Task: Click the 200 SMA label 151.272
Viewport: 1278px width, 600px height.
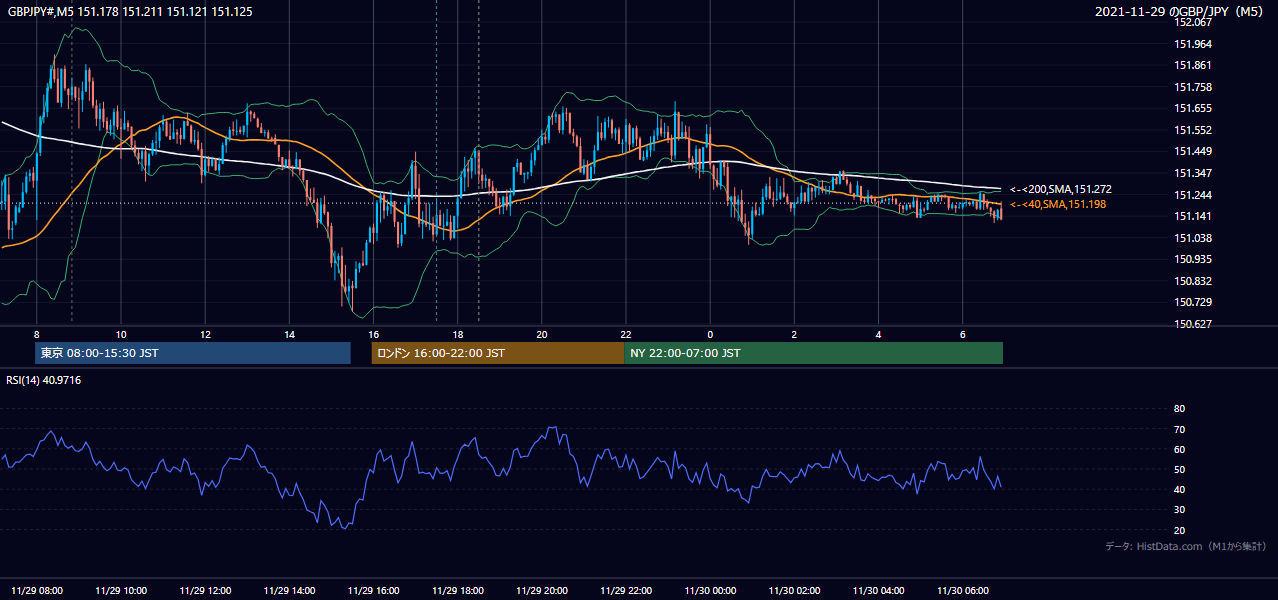Action: tap(1060, 189)
